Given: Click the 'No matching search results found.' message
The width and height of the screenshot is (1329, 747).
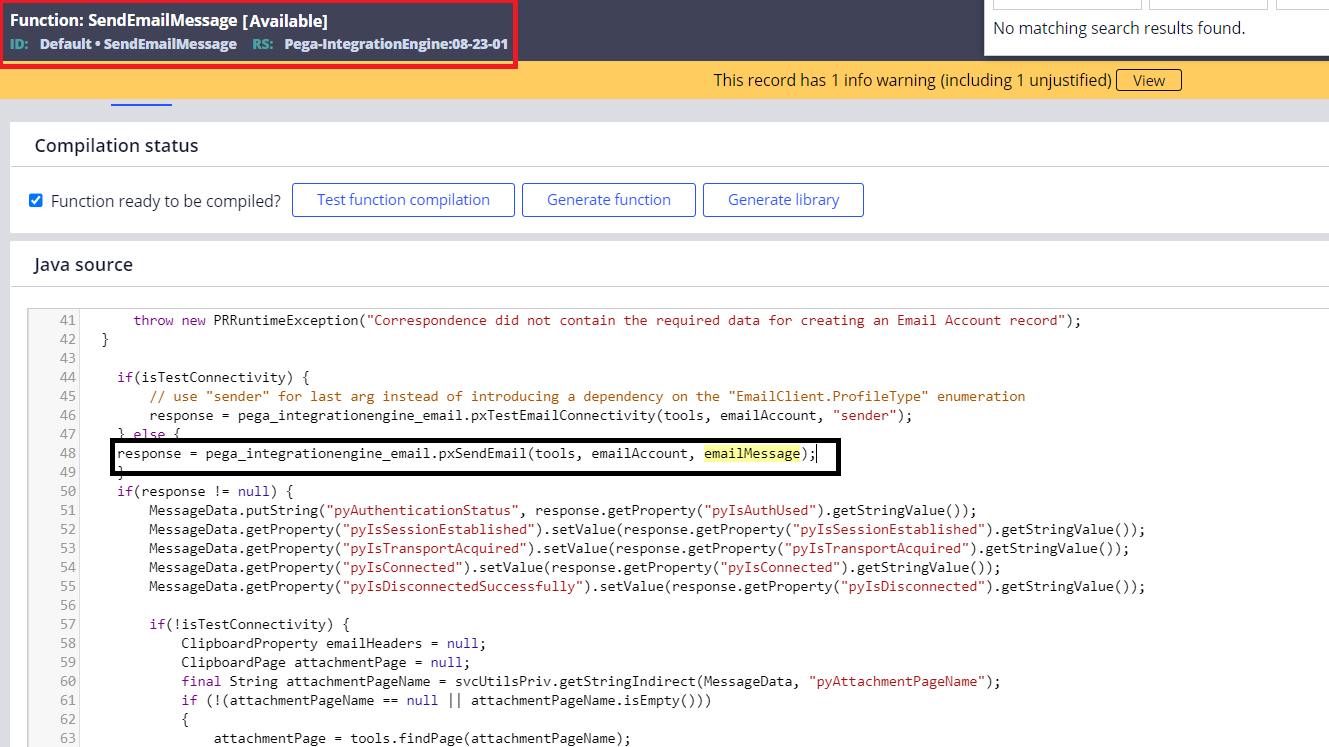Looking at the screenshot, I should (1119, 28).
